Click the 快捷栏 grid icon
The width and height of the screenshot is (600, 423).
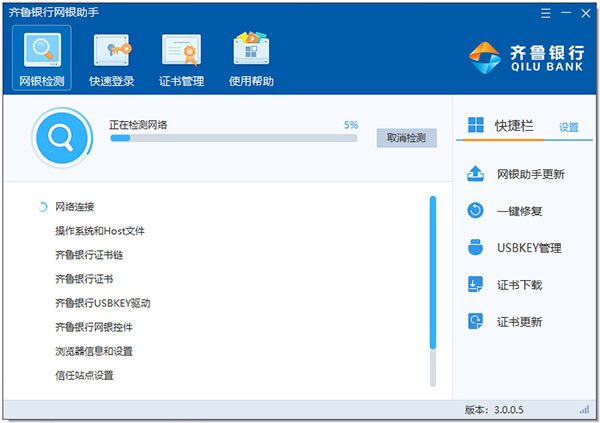click(476, 125)
